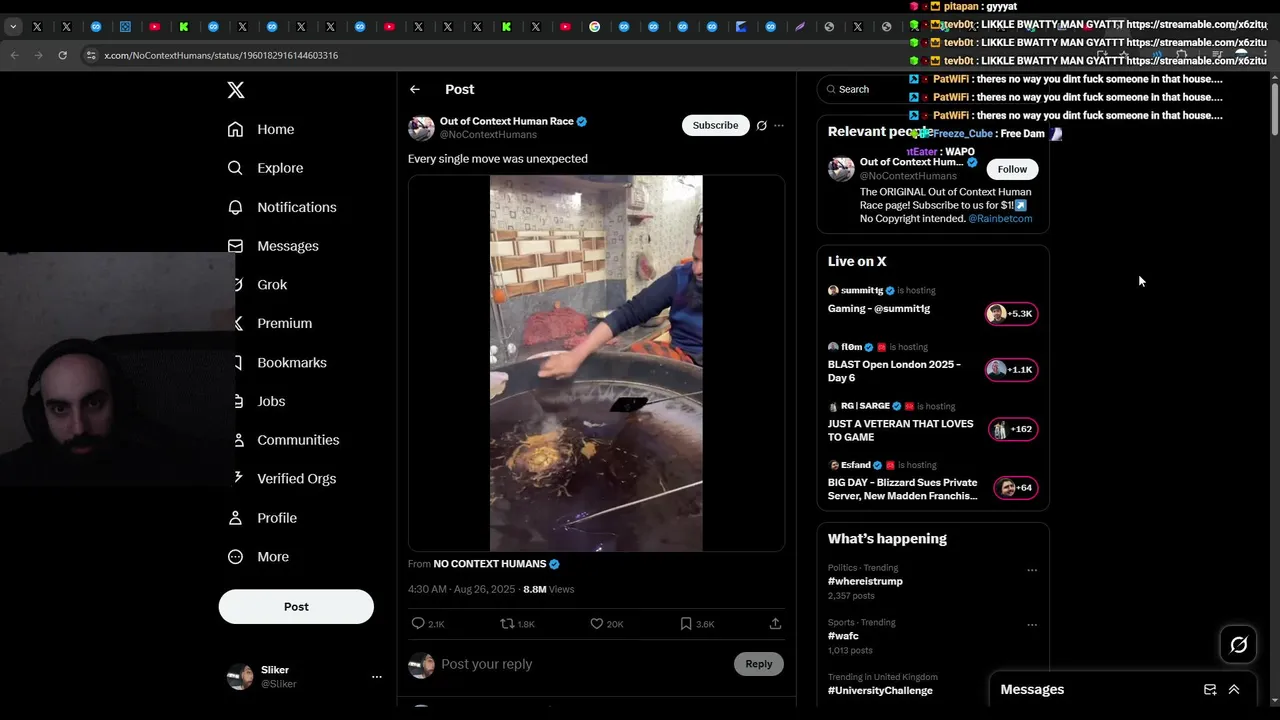Open options menu for #whereistrump trend
The image size is (1280, 720).
(1032, 570)
